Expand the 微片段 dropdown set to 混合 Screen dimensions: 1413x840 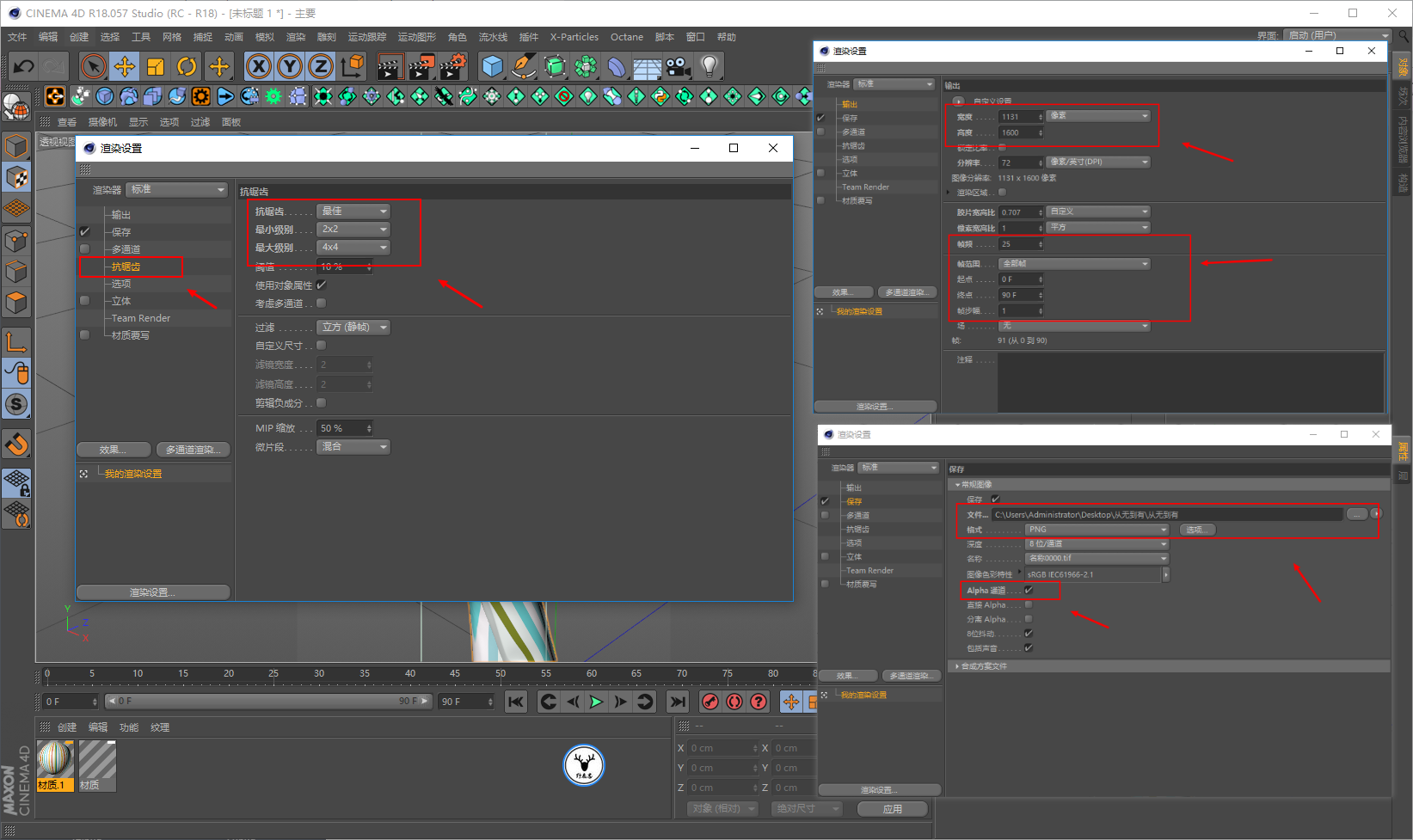(353, 446)
